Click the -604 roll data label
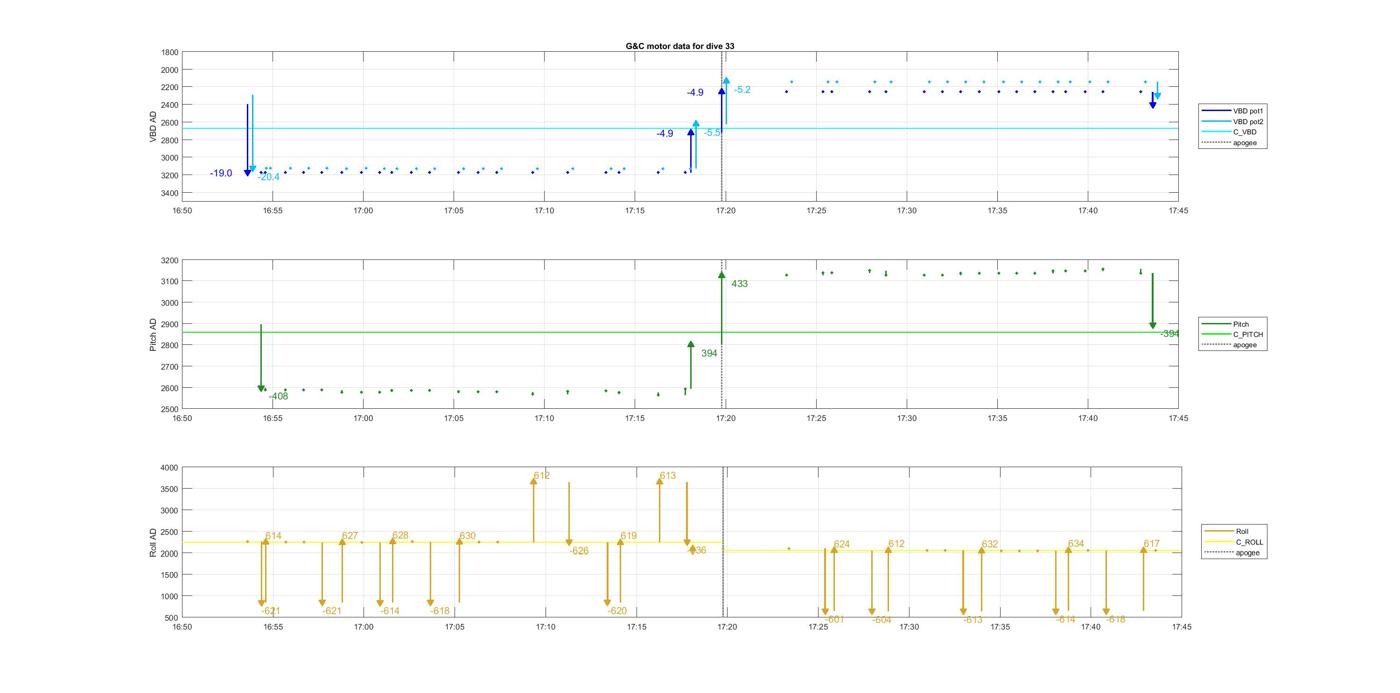 point(881,620)
